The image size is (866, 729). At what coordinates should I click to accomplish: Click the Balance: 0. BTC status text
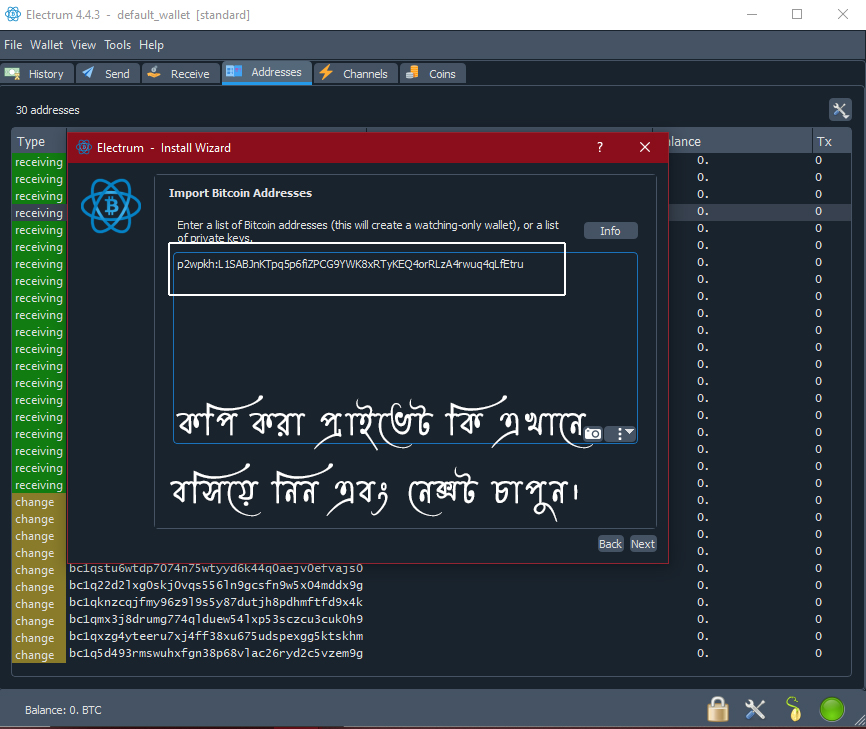click(x=63, y=710)
